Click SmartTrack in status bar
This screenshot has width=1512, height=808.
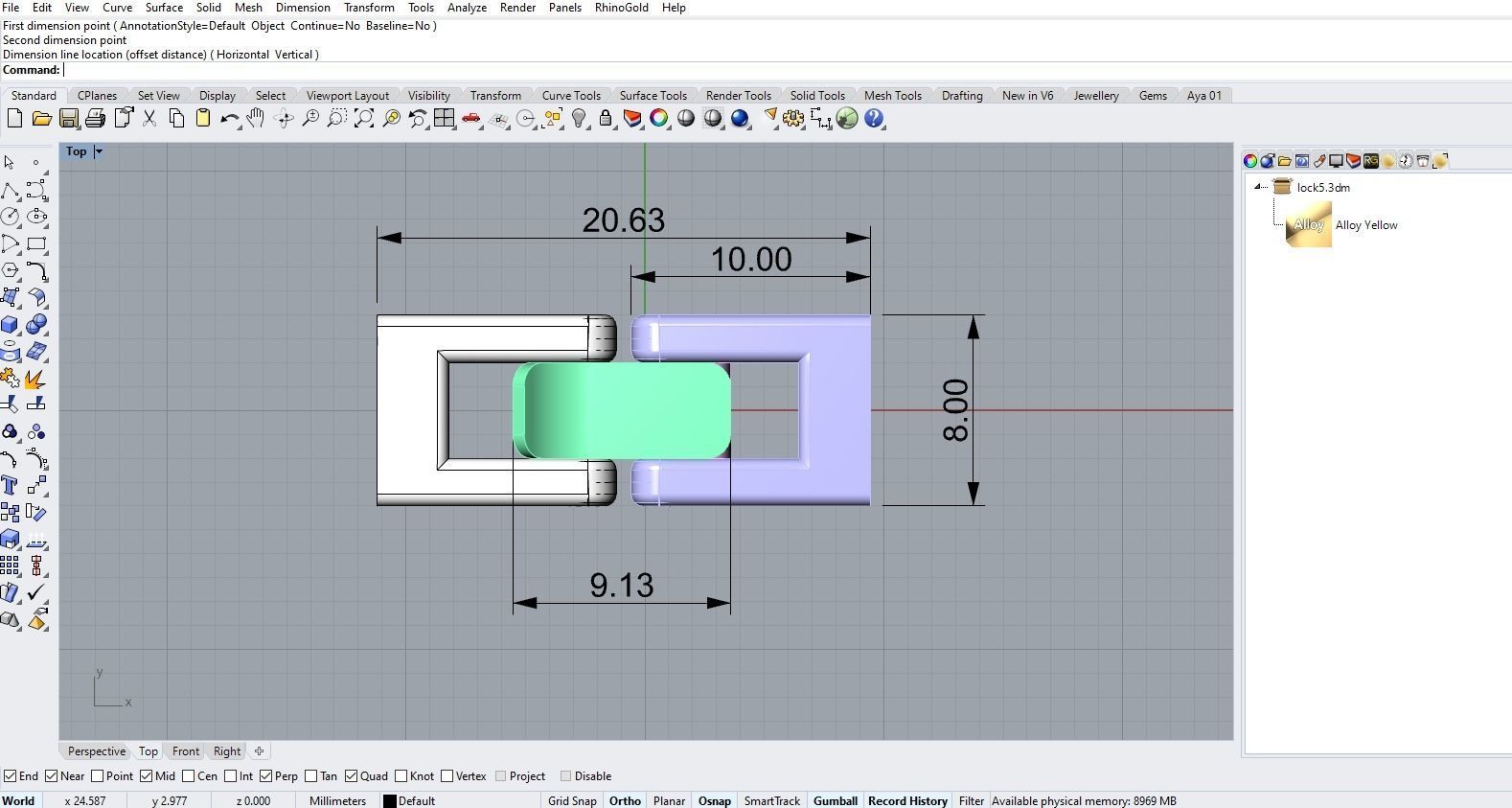[x=771, y=801]
